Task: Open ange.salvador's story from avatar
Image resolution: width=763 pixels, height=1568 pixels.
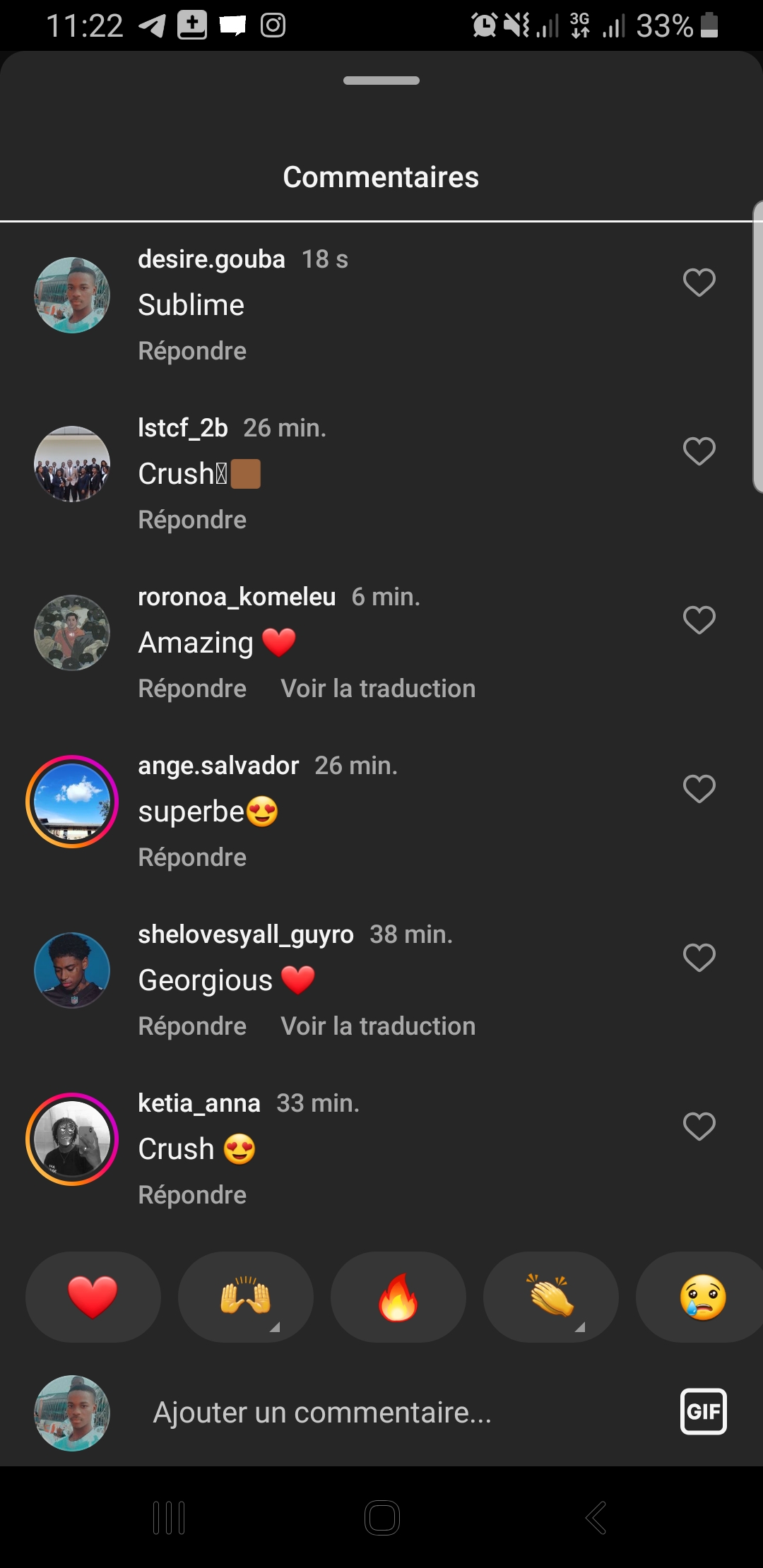Action: pyautogui.click(x=72, y=802)
